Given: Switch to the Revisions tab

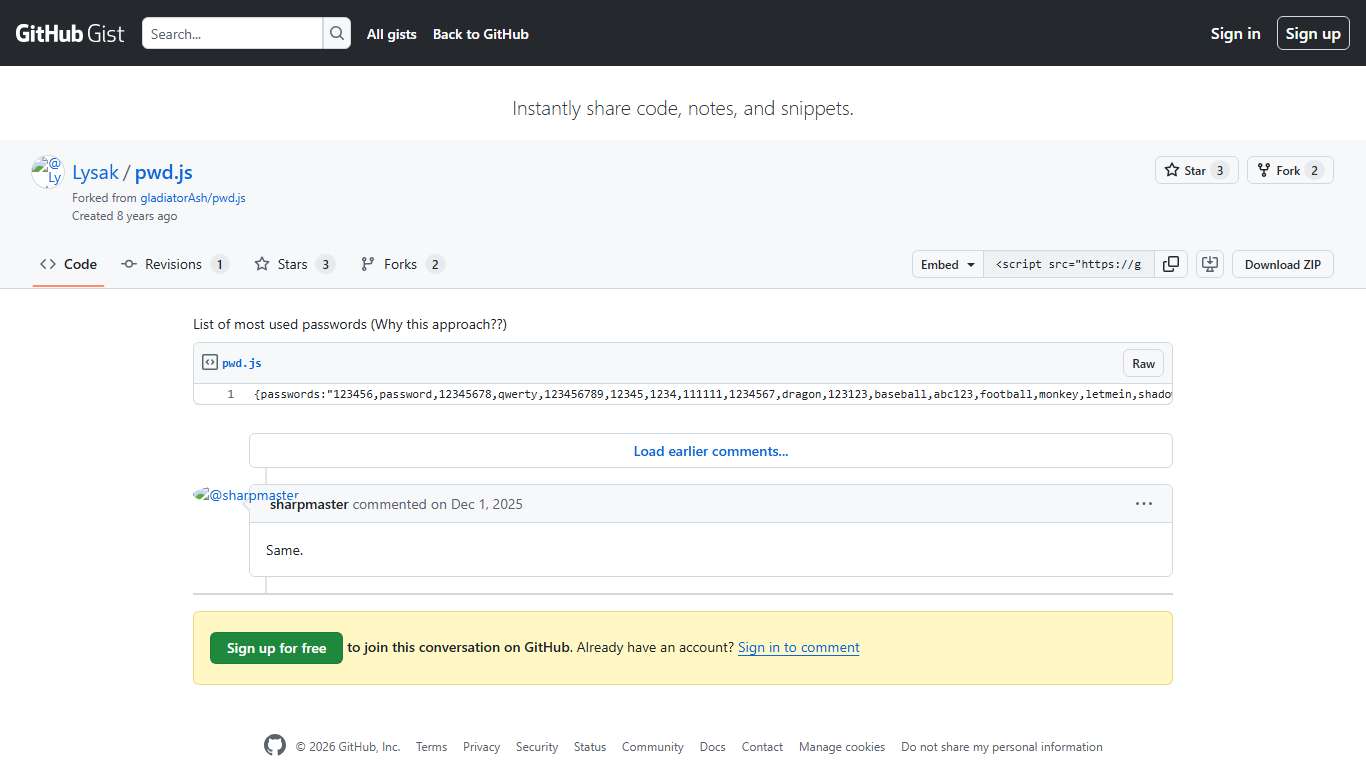Looking at the screenshot, I should point(175,264).
